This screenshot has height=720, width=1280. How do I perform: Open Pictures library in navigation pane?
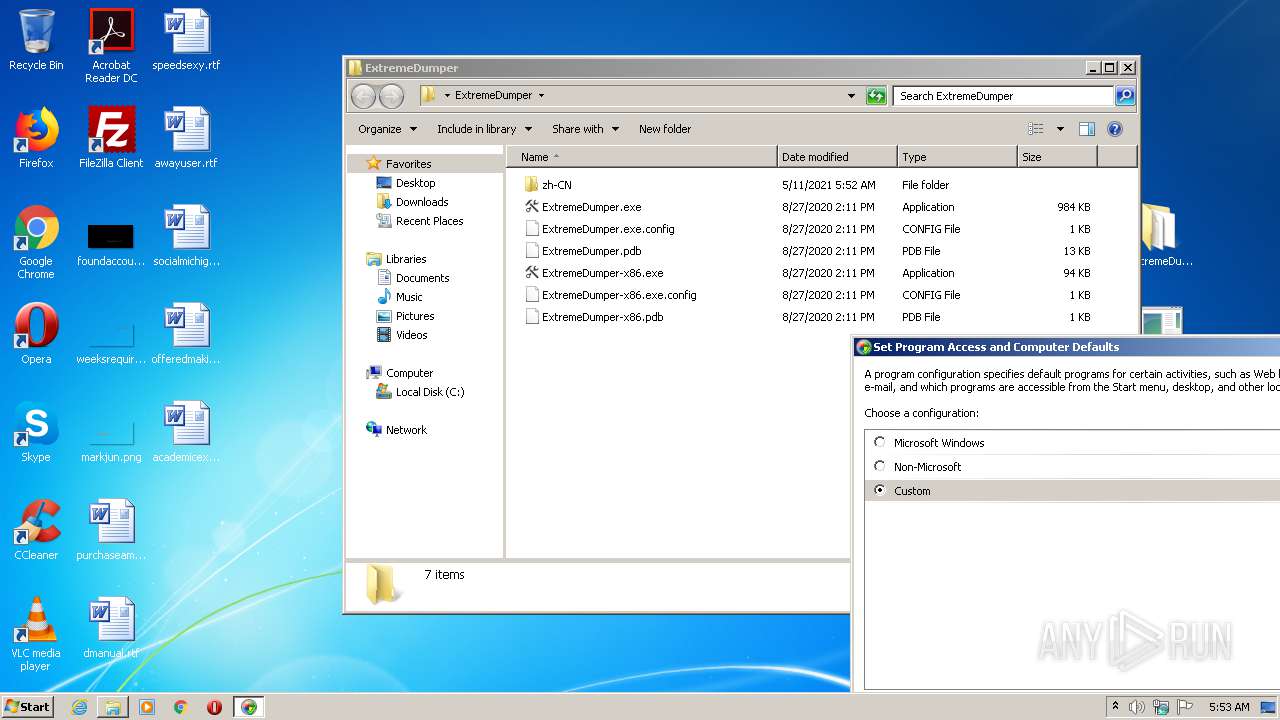coord(414,316)
